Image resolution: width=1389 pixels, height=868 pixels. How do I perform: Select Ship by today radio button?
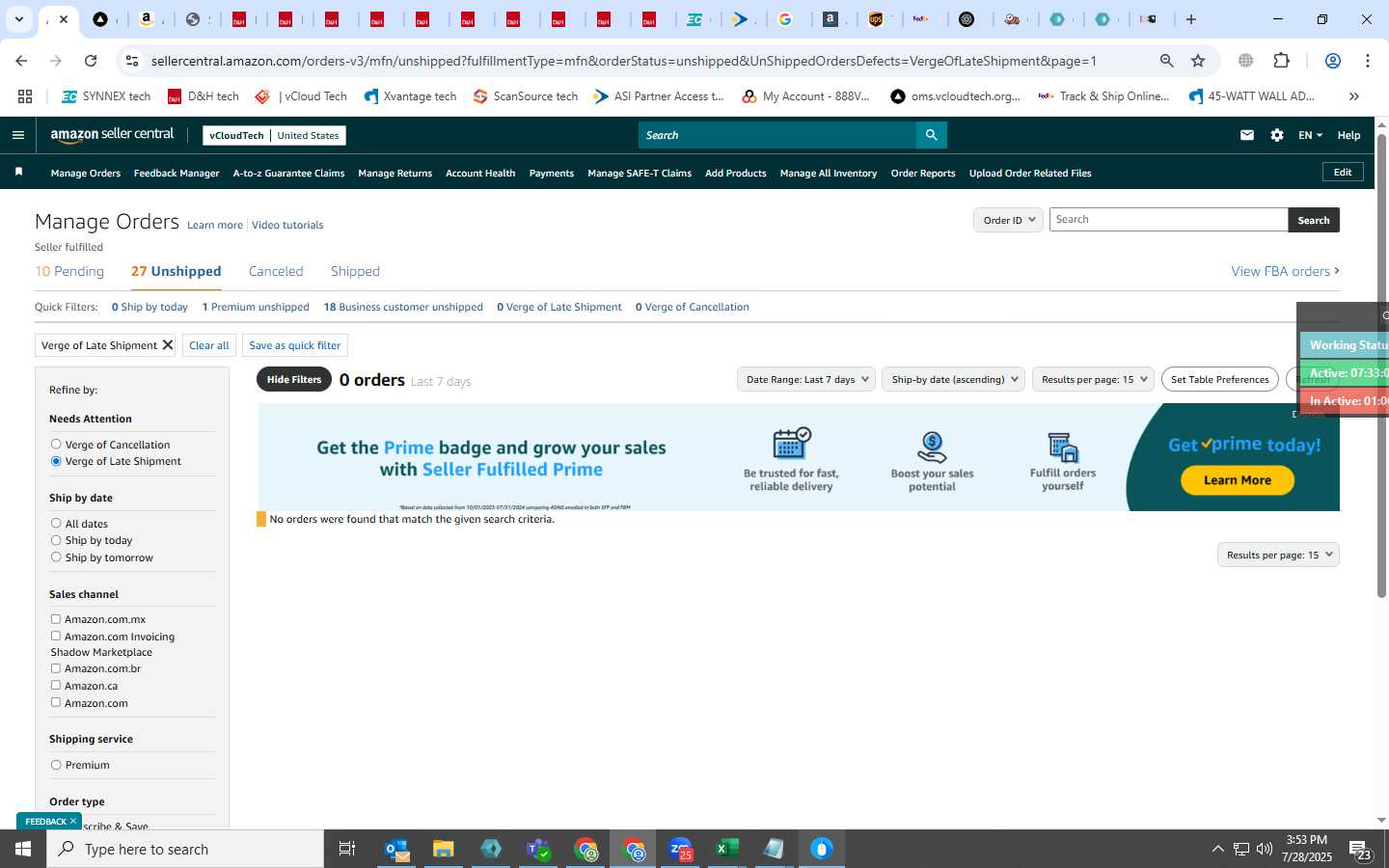(56, 540)
